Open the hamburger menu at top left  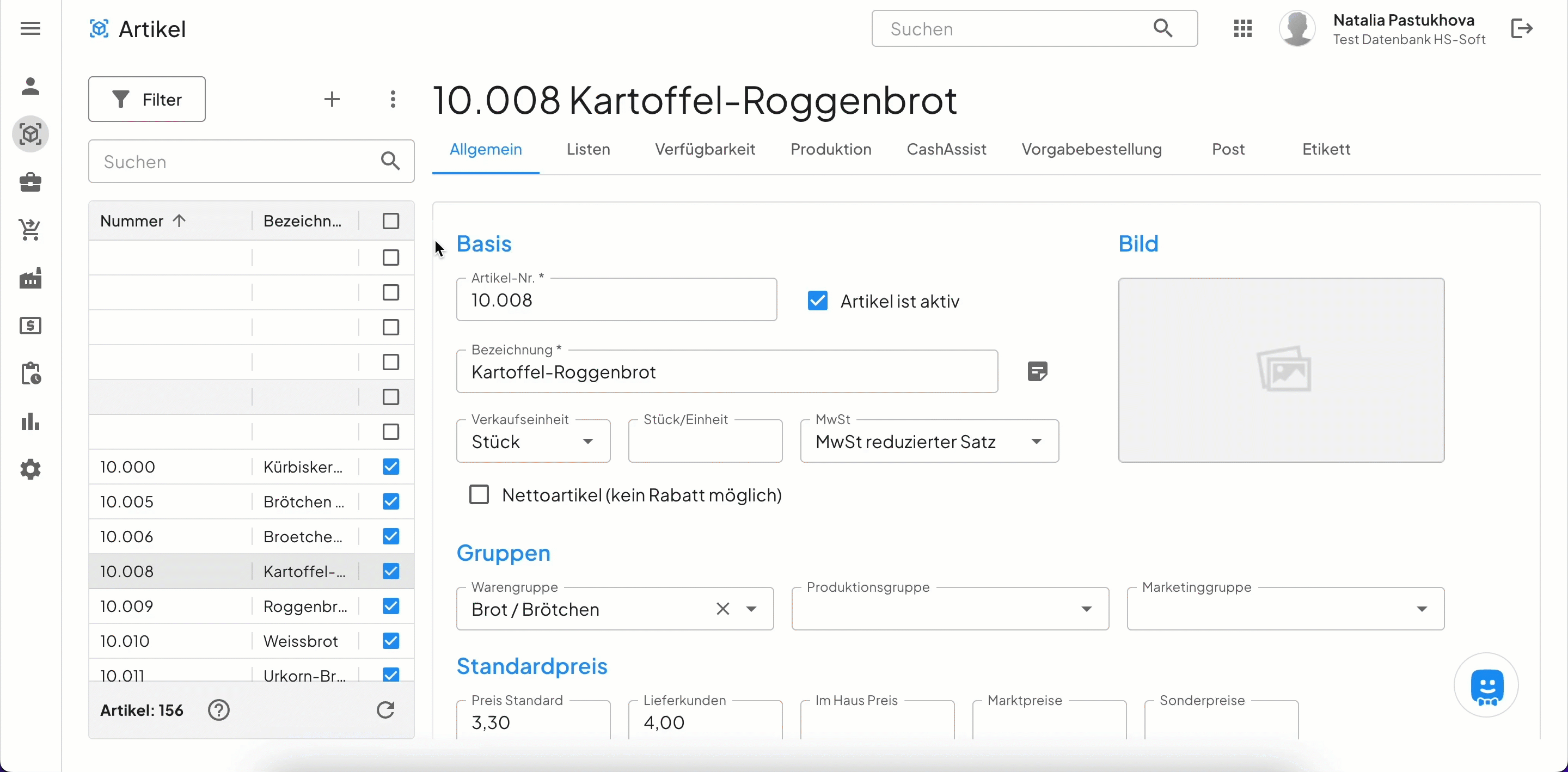[30, 28]
